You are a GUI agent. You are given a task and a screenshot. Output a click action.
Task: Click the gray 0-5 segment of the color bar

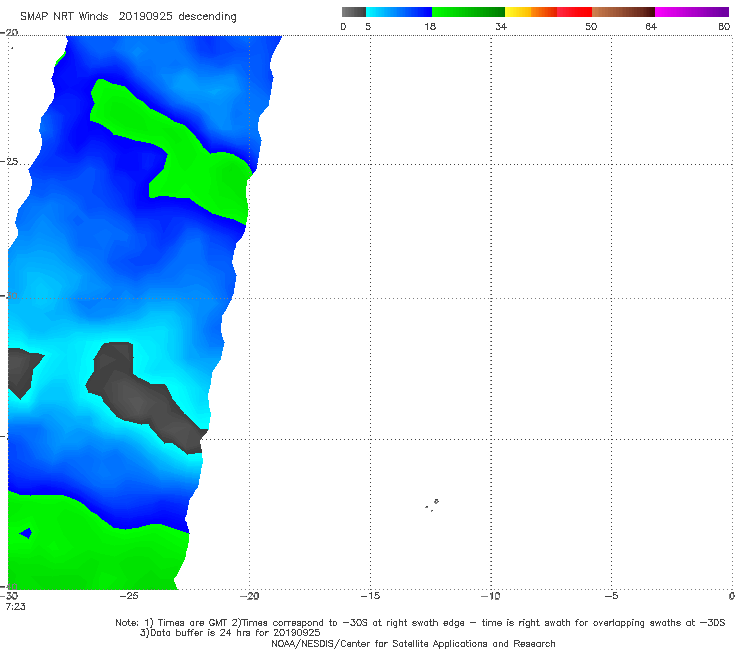(354, 12)
